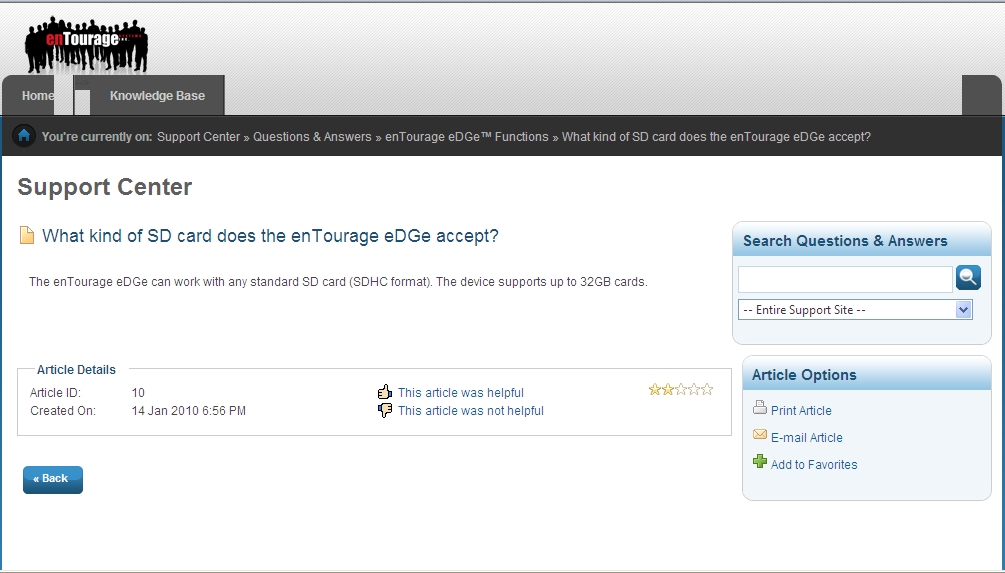Rate the article with the third star

681,389
